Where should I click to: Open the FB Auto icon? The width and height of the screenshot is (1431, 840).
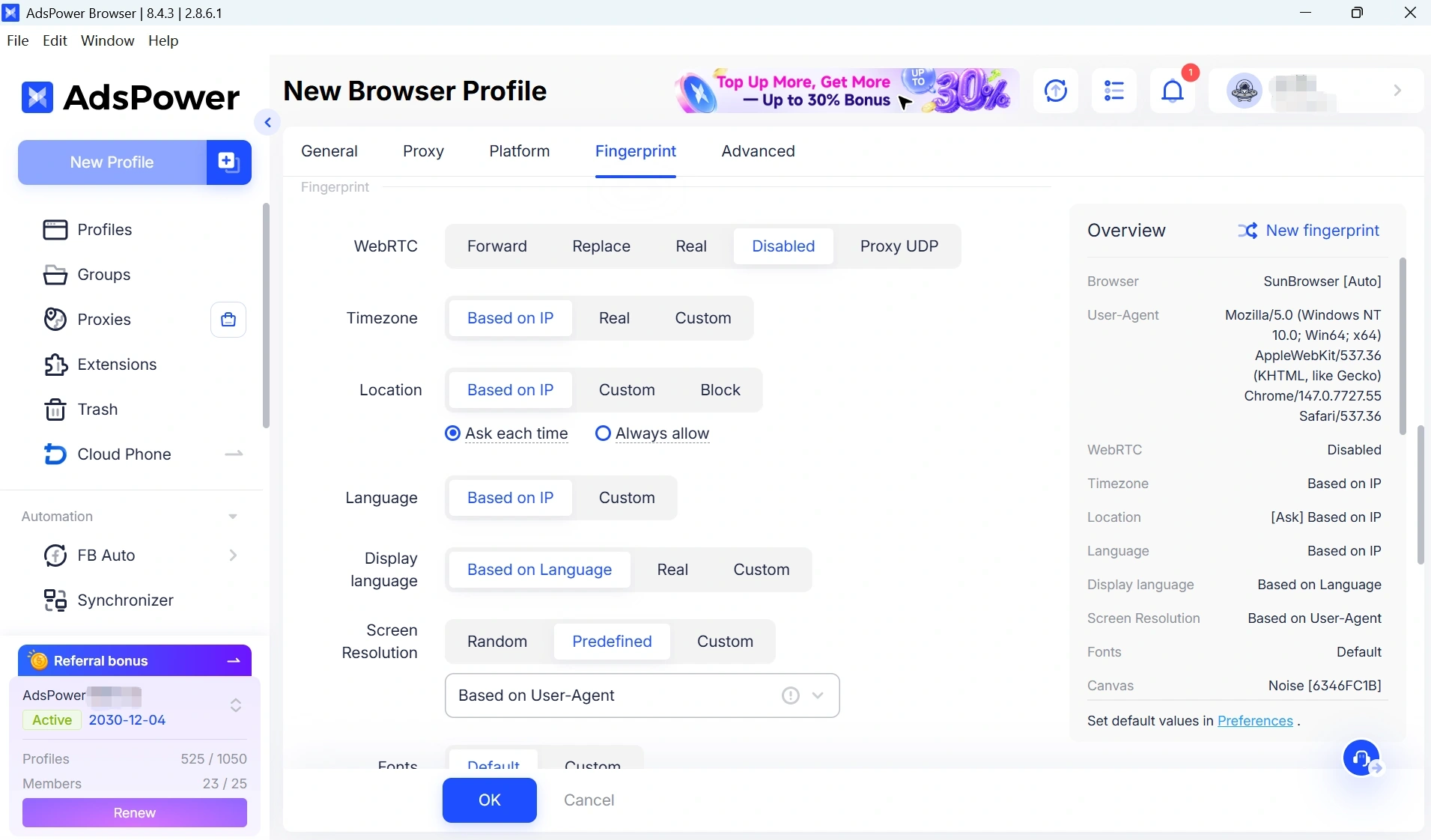55,556
